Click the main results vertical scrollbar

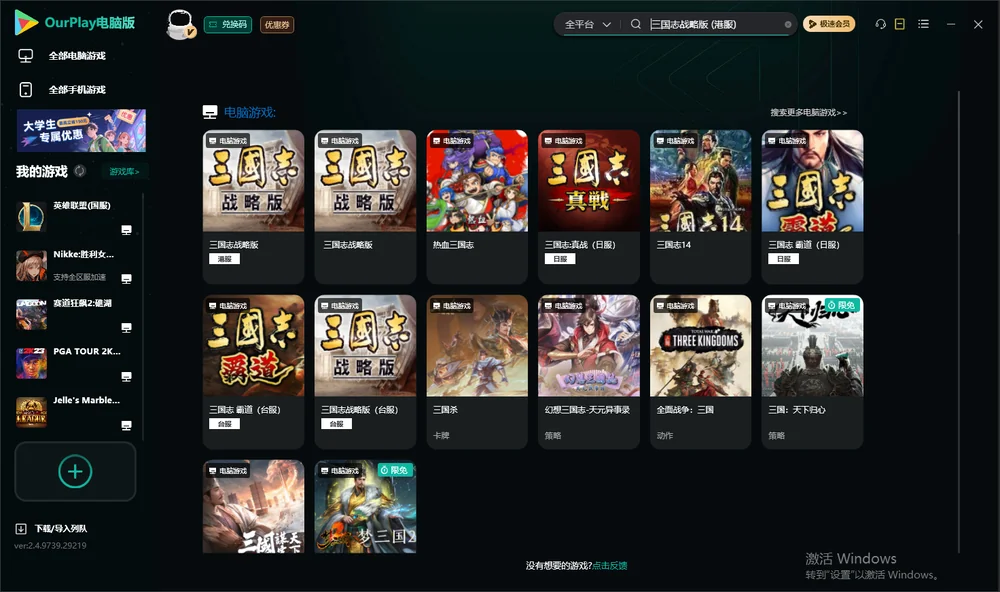click(958, 322)
